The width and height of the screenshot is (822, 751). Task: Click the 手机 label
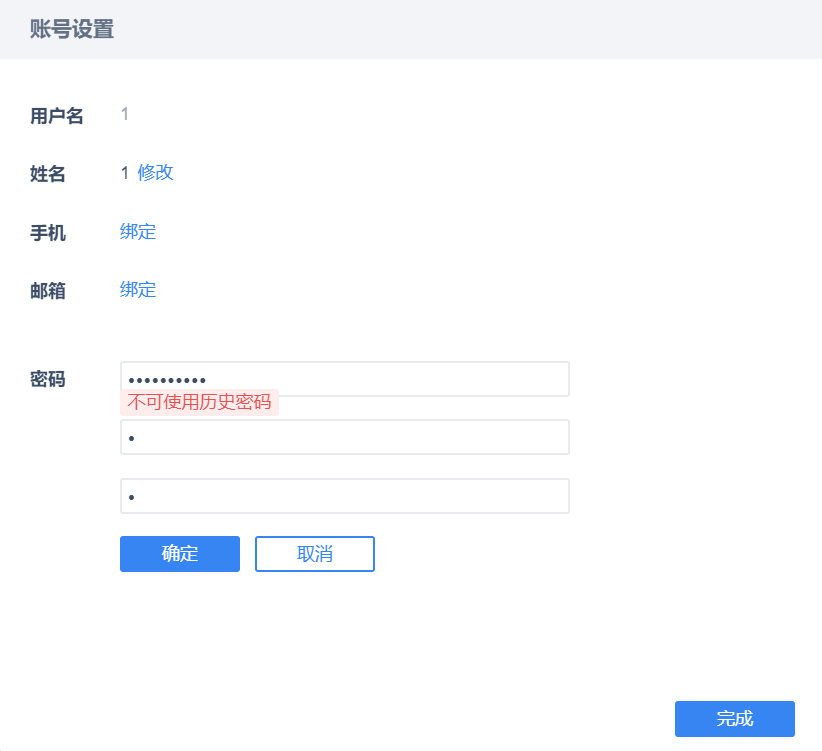click(x=48, y=233)
